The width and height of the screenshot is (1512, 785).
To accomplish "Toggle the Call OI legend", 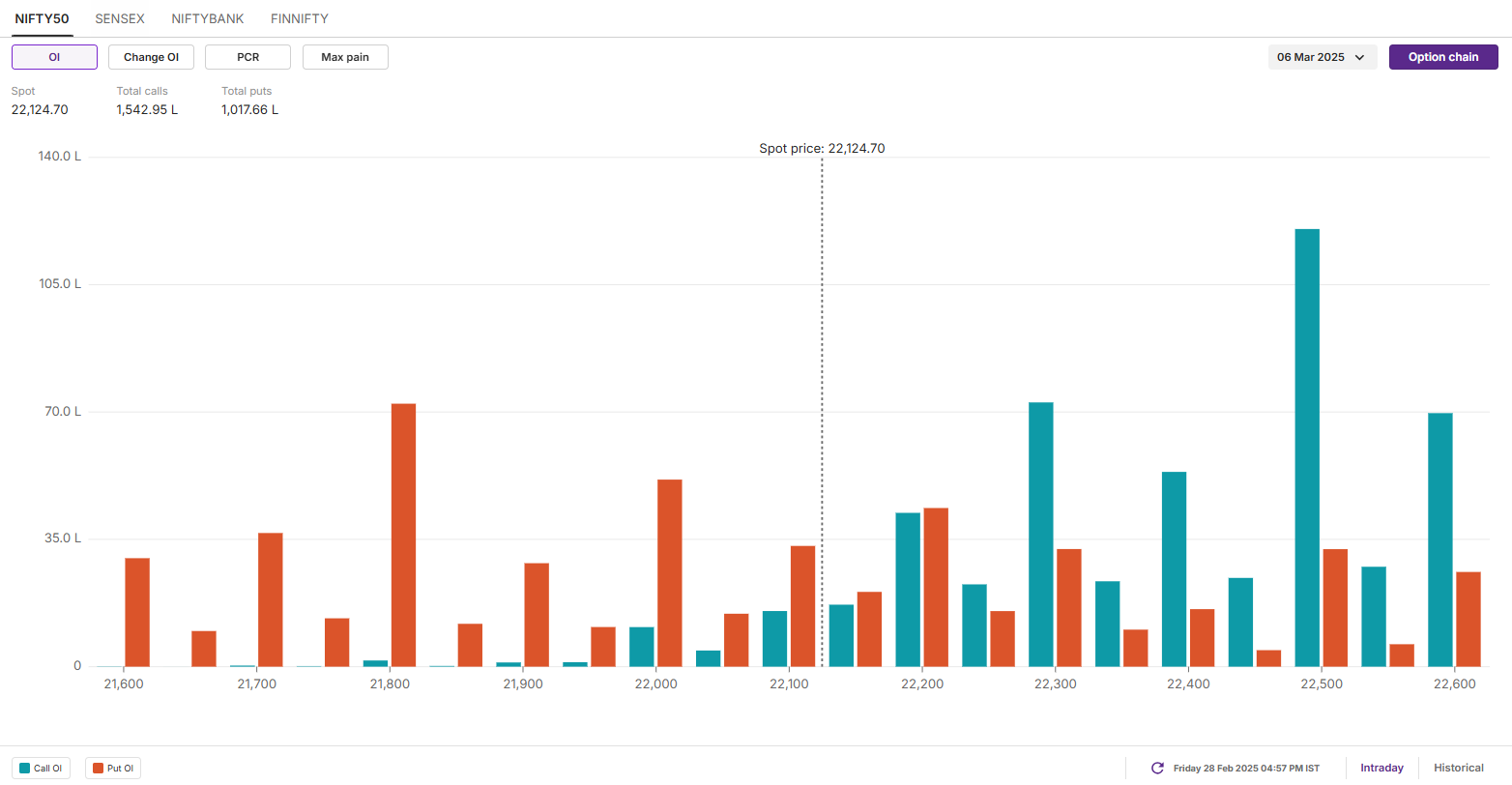I will [41, 769].
